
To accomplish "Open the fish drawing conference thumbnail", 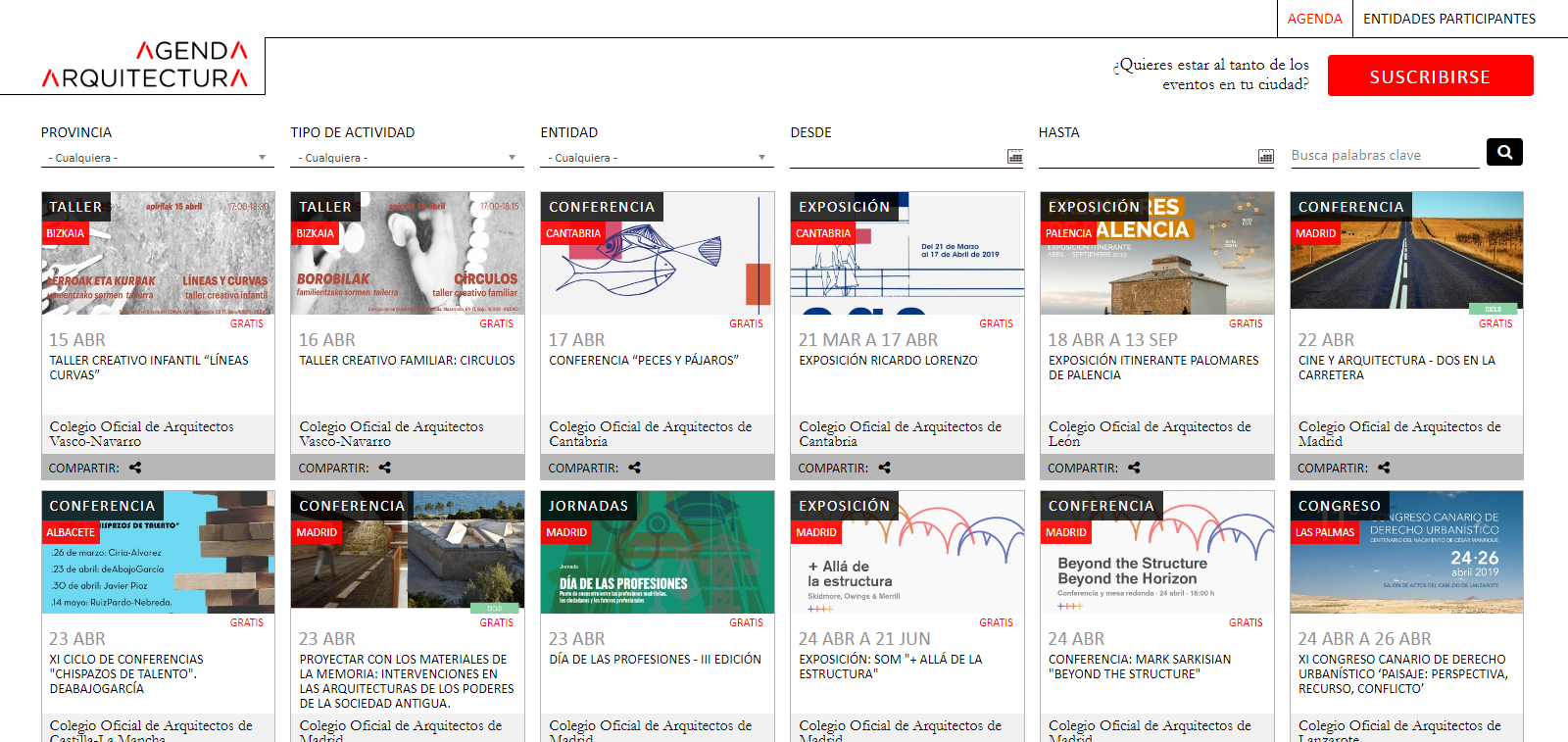I will (x=658, y=253).
